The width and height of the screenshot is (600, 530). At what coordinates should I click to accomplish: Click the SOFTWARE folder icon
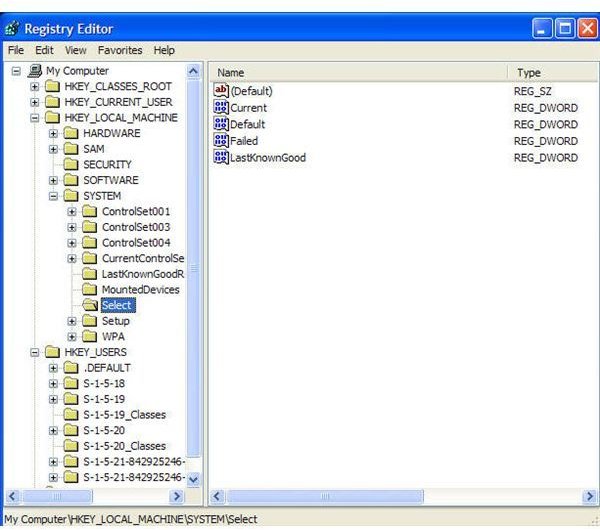pos(71,180)
